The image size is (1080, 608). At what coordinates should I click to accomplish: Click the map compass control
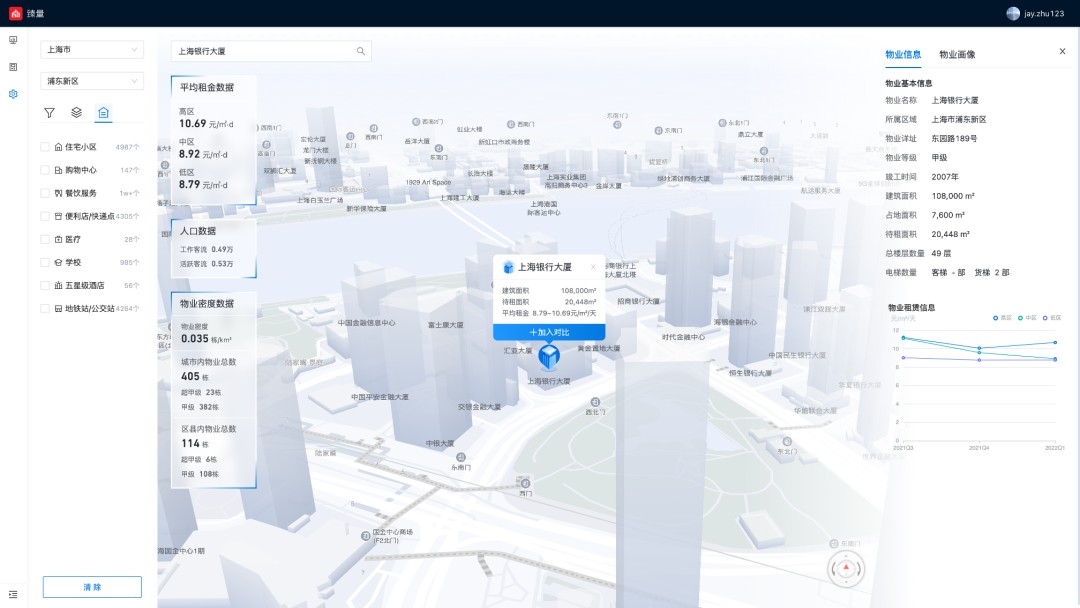pyautogui.click(x=846, y=569)
